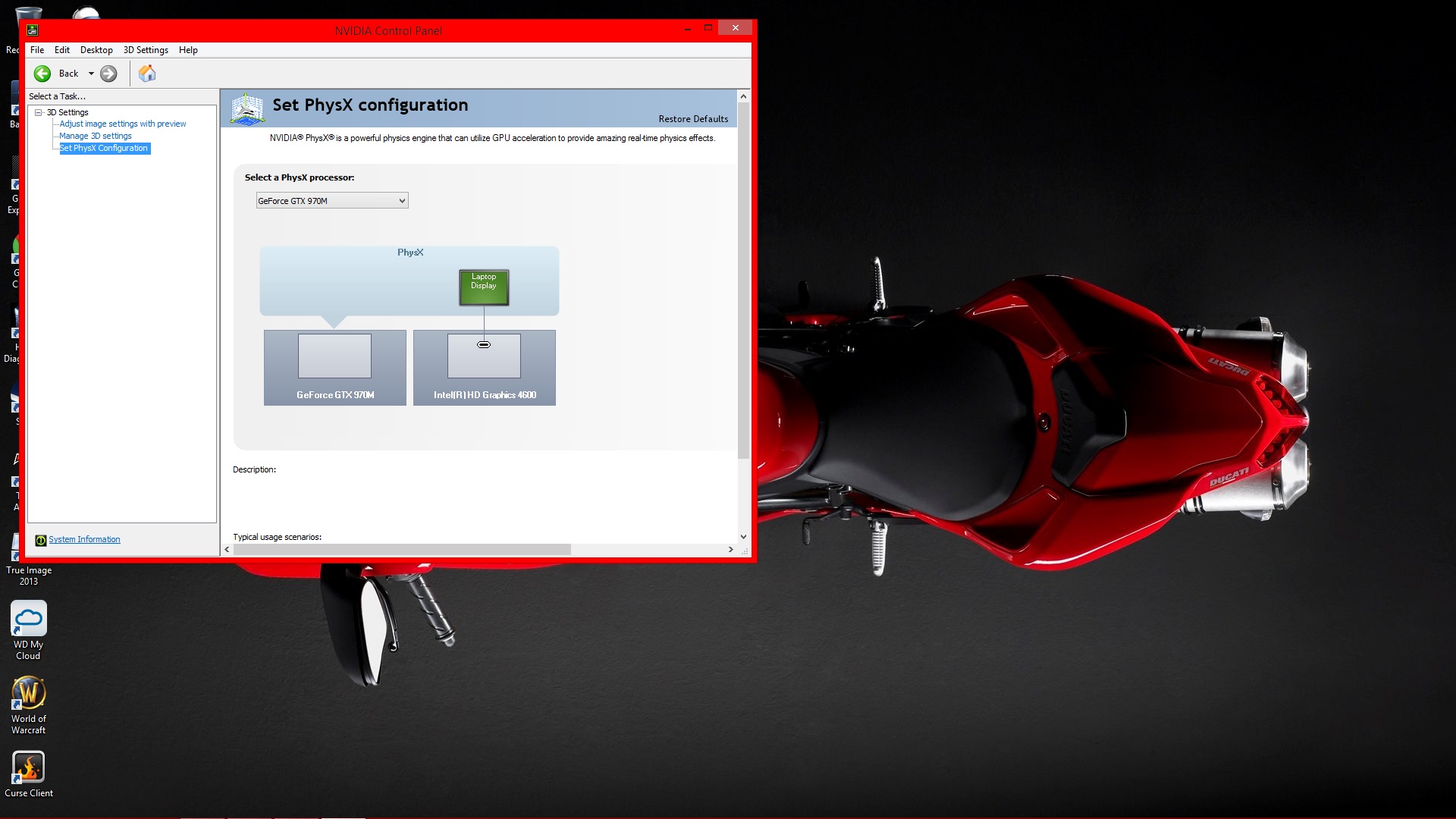Screen dimensions: 1456x819
Task: Collapse the 3D Settings tree node
Action: [38, 112]
